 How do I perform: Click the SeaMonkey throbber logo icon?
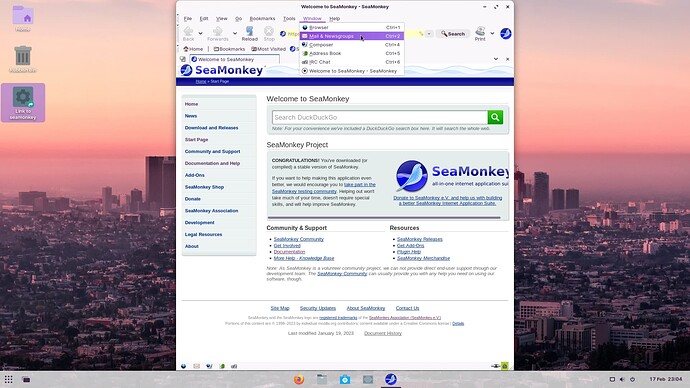(x=506, y=33)
